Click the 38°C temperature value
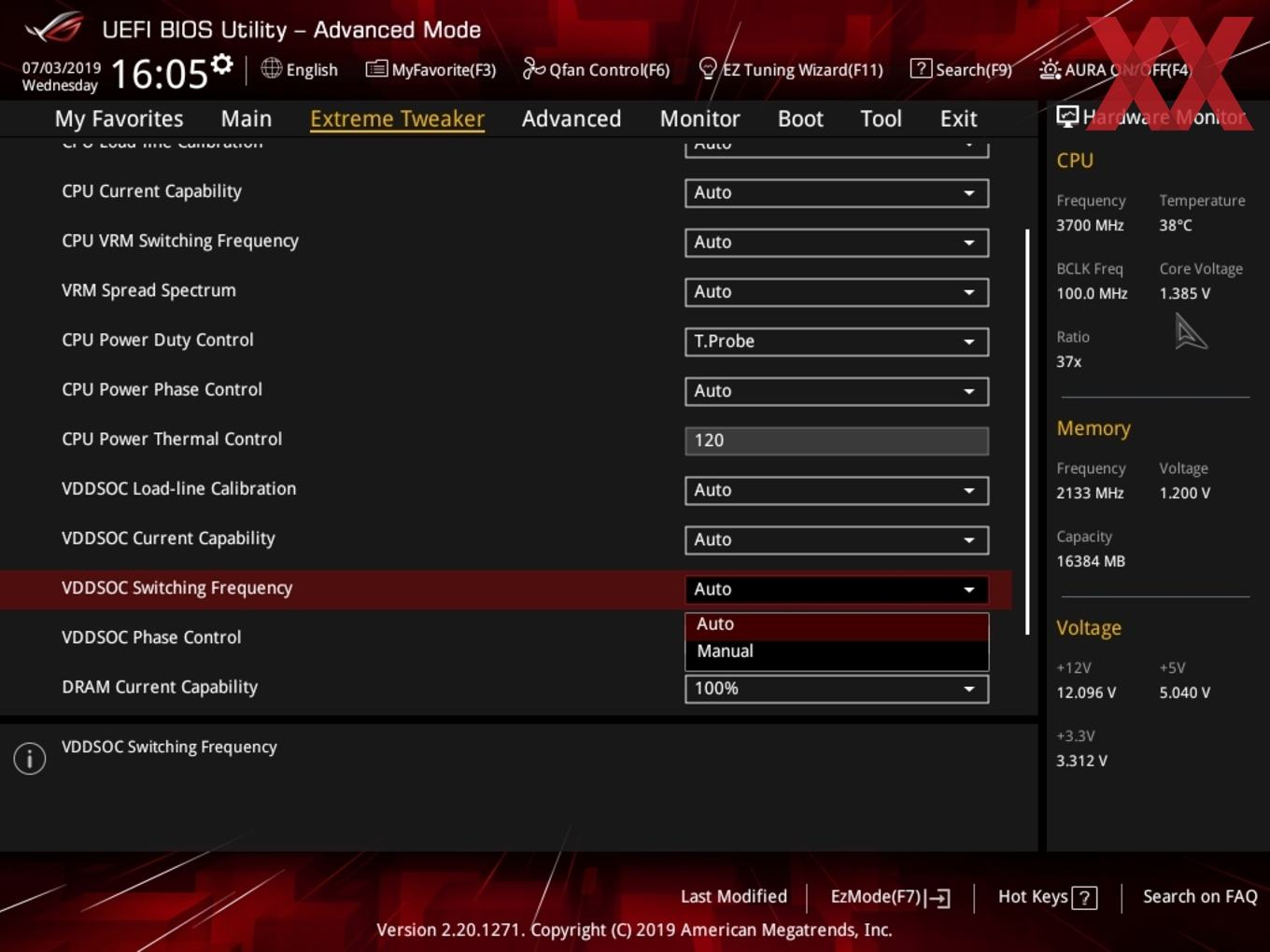 click(1176, 225)
